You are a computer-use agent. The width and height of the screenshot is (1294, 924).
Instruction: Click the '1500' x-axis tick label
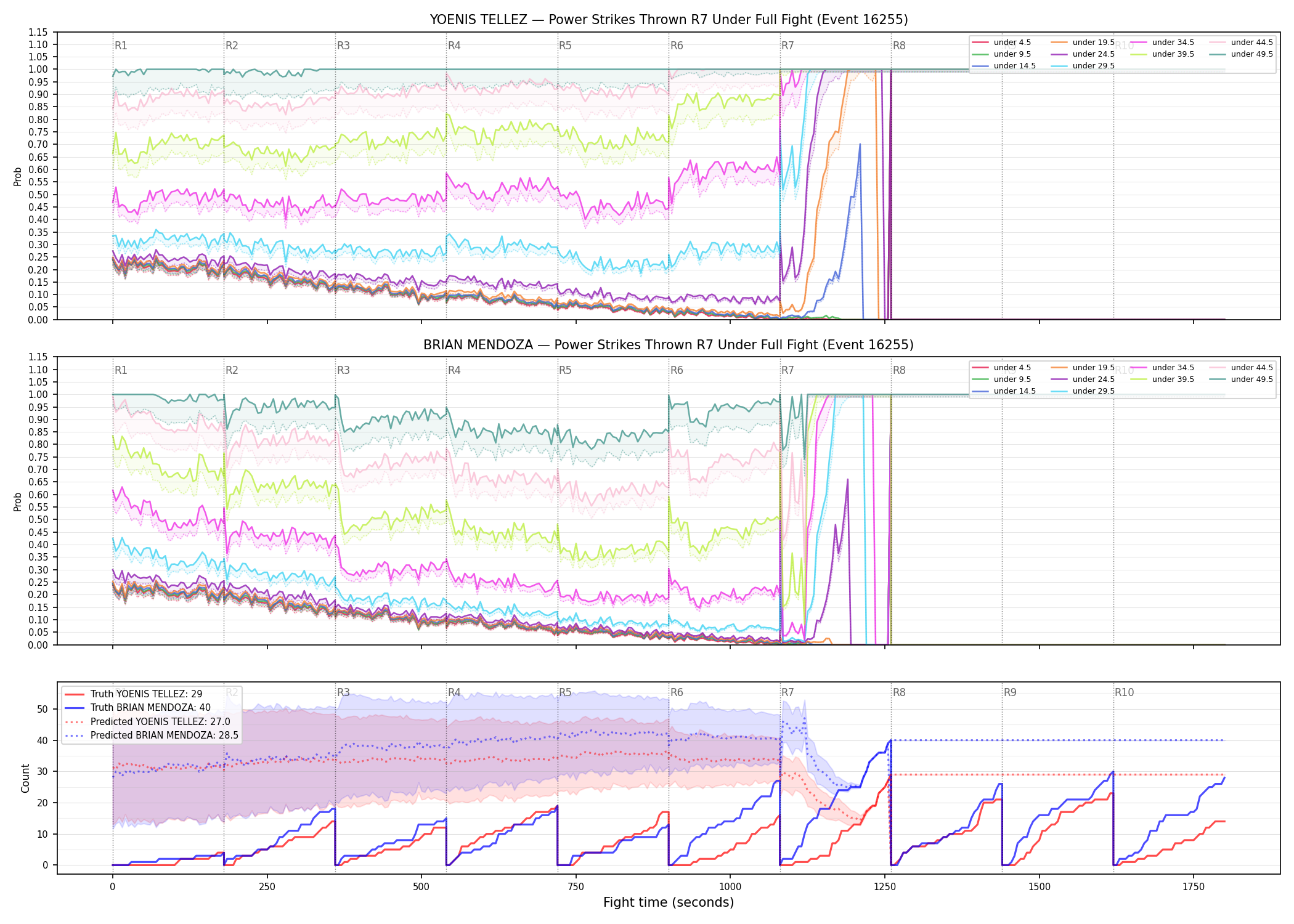(1040, 887)
